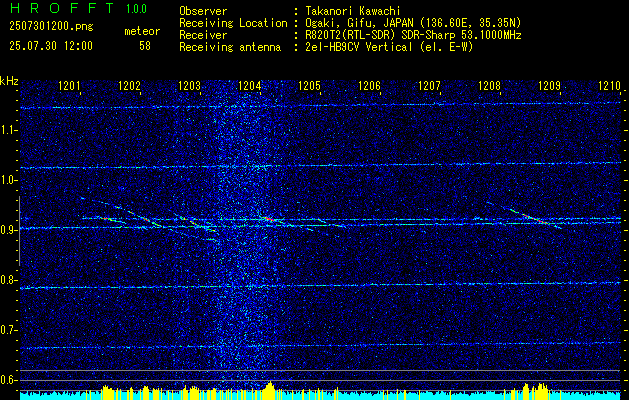
Task: Click the 1.0 frequency axis label
Action: point(9,180)
